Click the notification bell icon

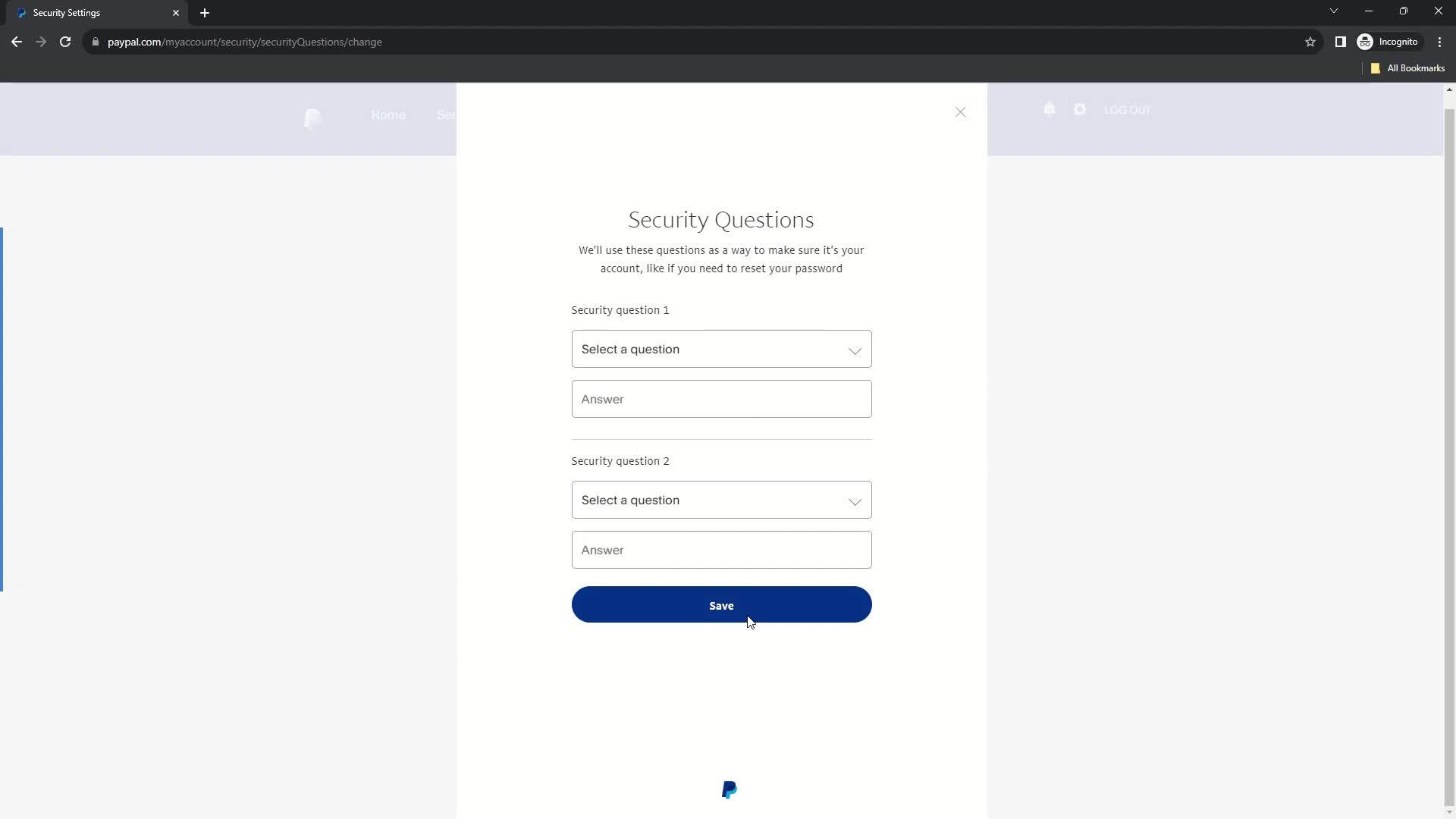1050,109
